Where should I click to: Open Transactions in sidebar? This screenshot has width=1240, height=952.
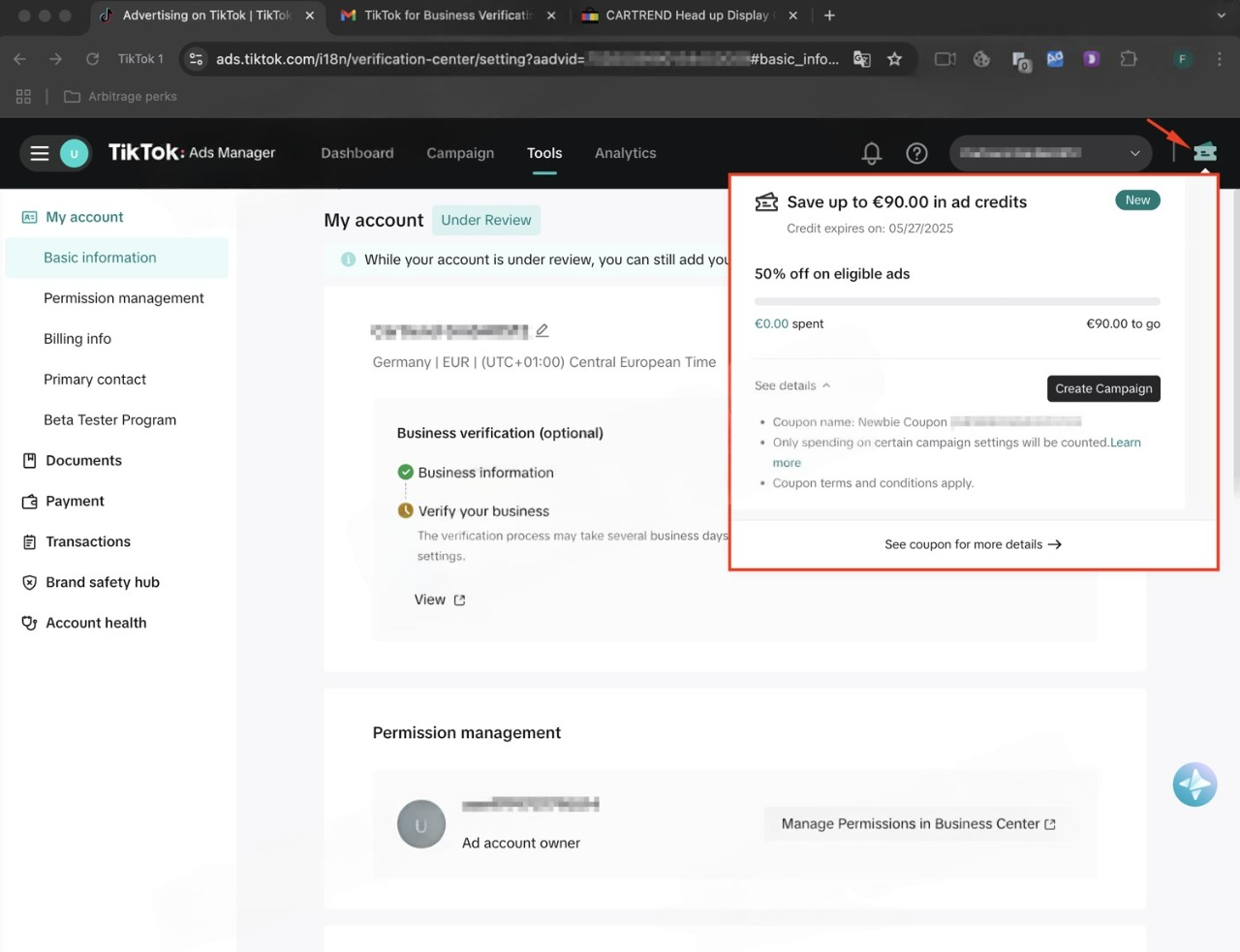pos(88,542)
